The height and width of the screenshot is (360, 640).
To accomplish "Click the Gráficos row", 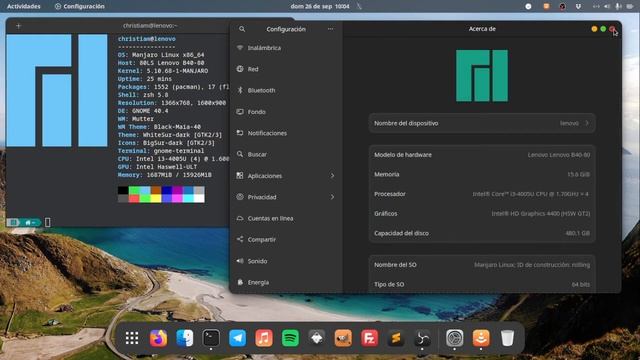I will tap(482, 213).
